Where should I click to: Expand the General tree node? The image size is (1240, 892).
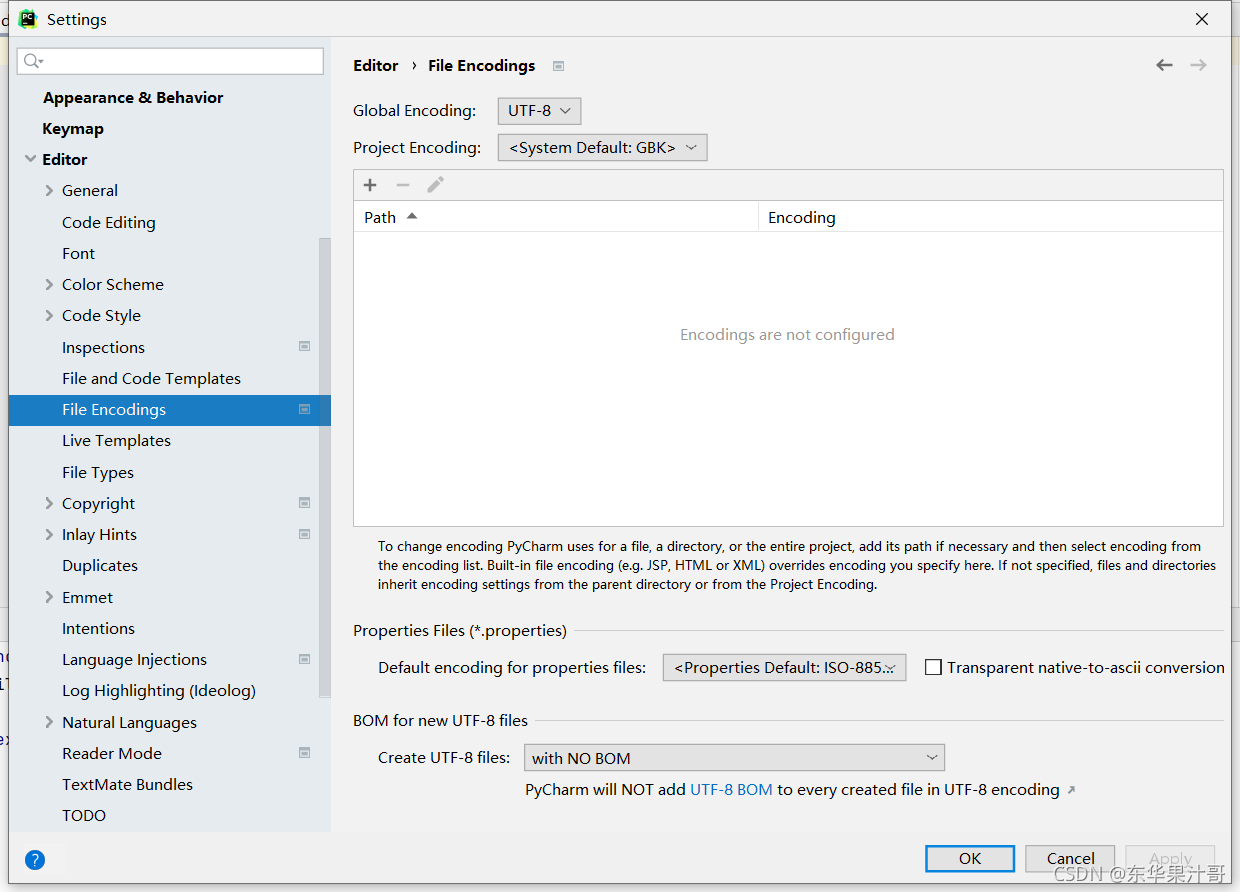49,190
